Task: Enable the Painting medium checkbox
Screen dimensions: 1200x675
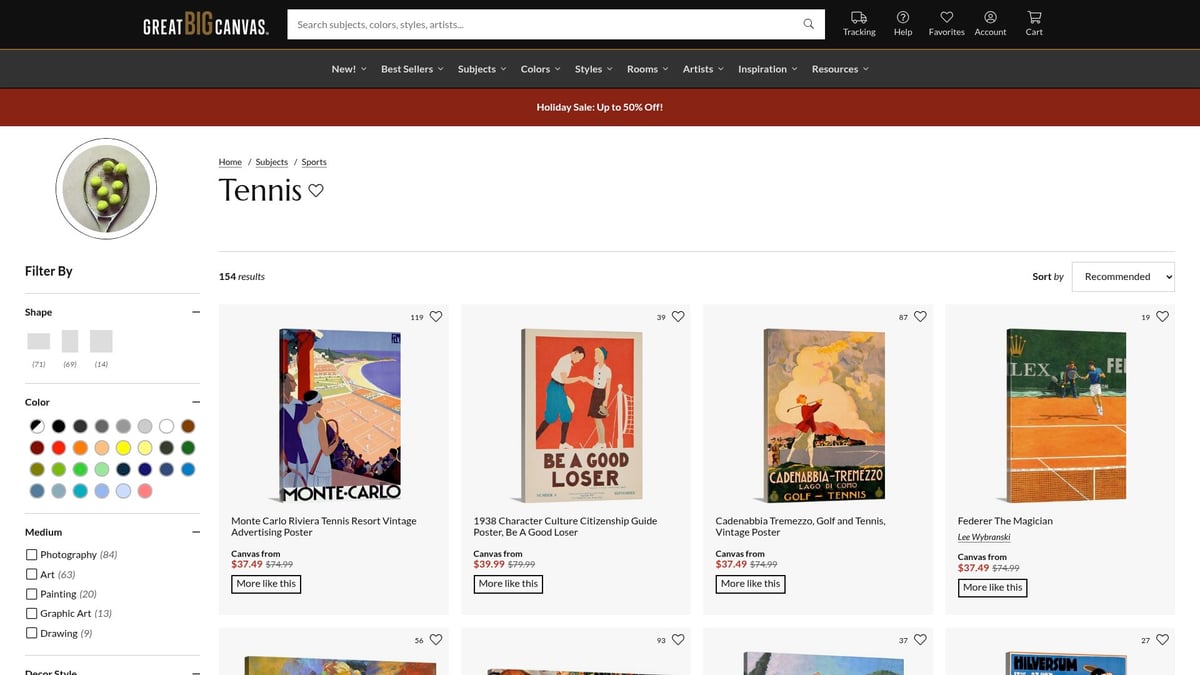Action: (x=32, y=594)
